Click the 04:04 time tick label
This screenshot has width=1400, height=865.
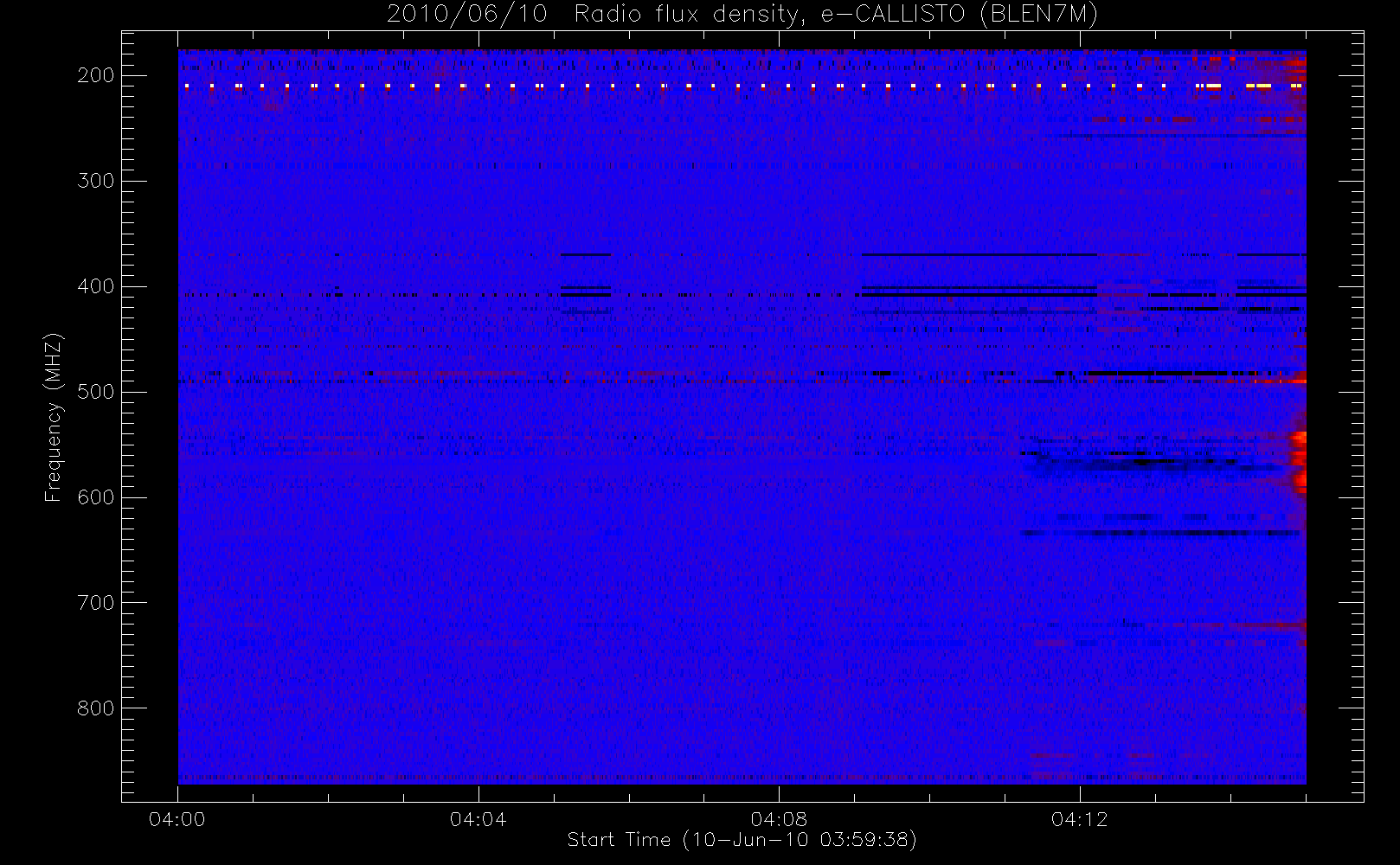478,819
